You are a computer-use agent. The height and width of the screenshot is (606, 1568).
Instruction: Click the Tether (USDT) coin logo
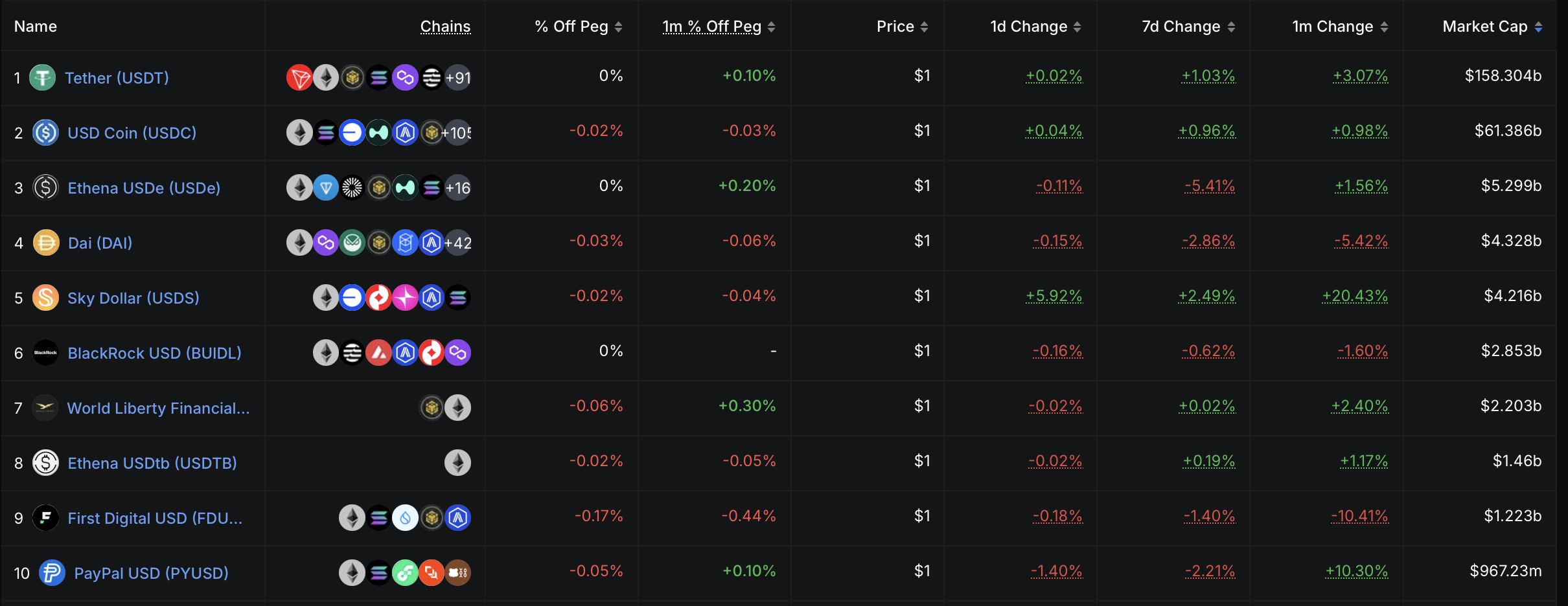[43, 78]
